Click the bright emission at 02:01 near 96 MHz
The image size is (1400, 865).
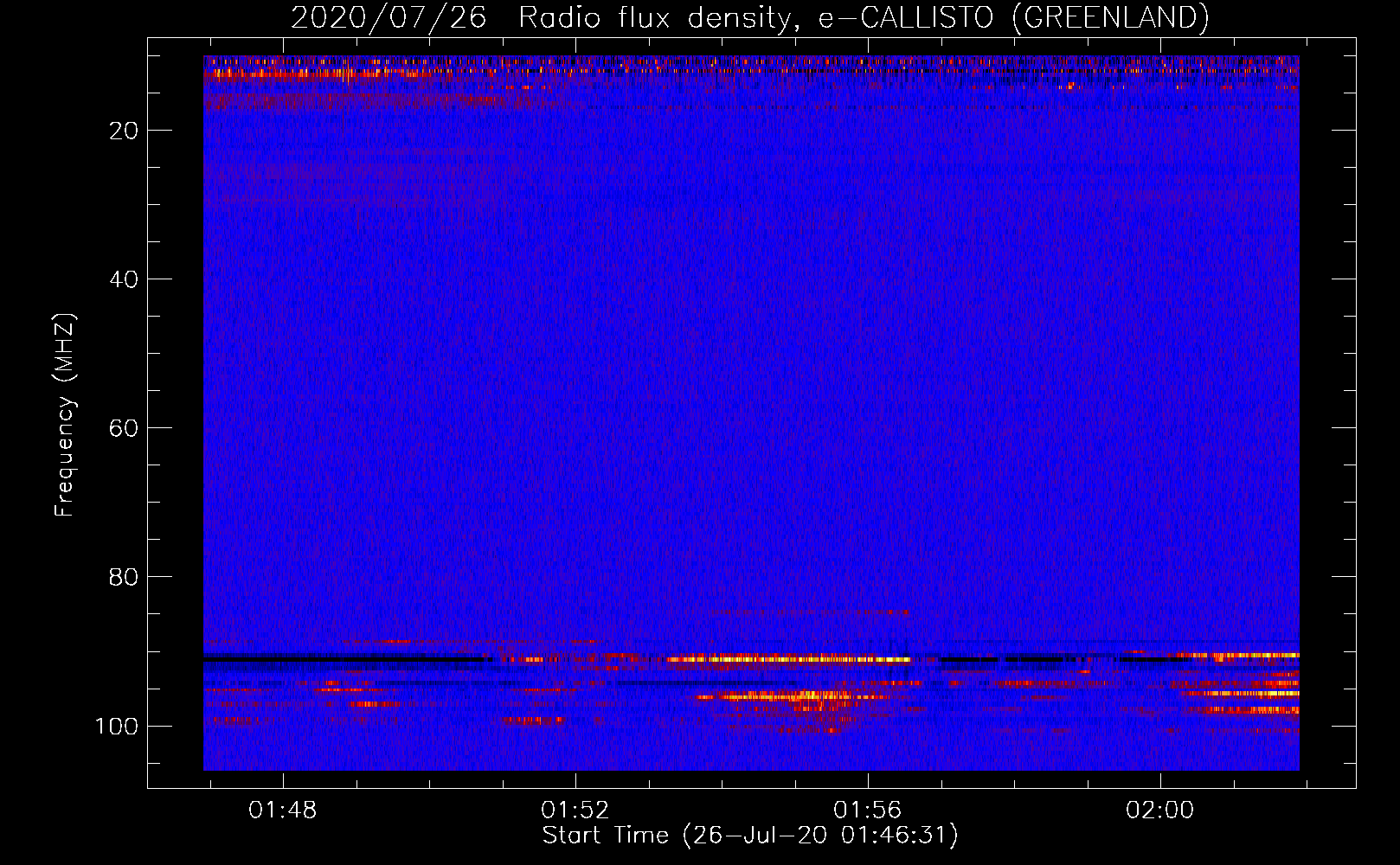click(1241, 693)
